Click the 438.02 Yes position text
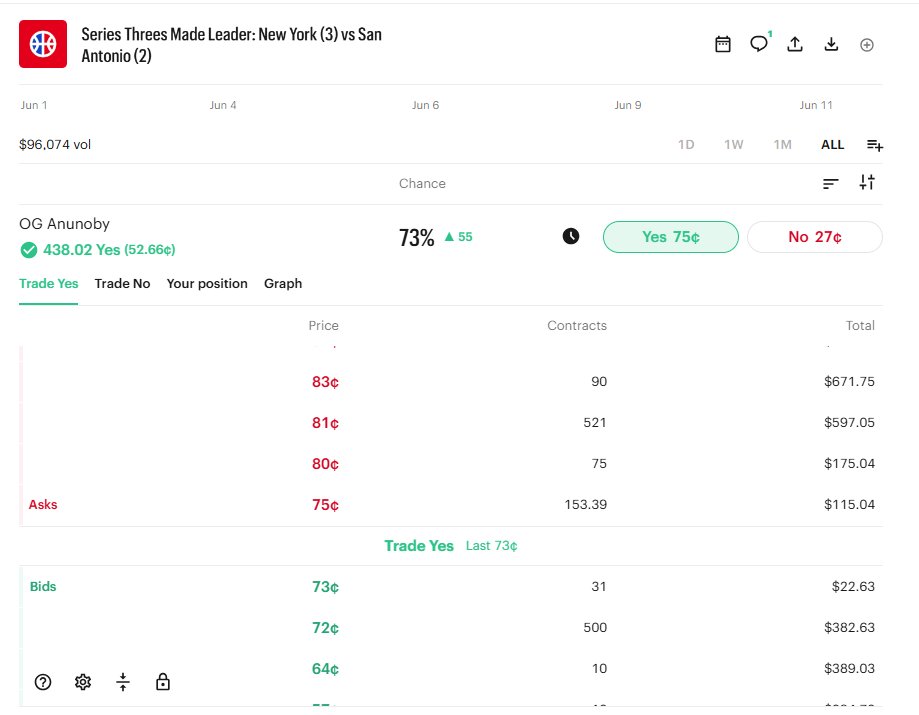919x715 pixels. coord(109,250)
